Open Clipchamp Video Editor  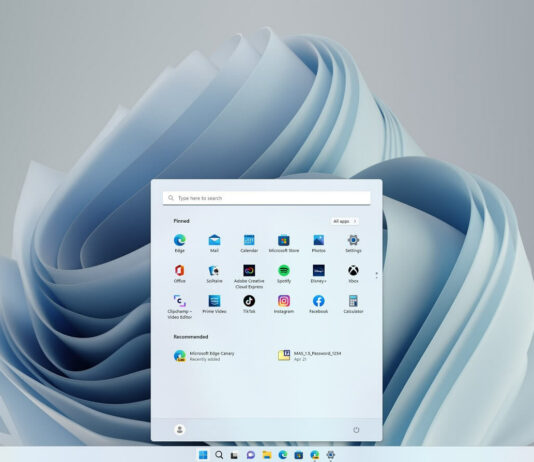pyautogui.click(x=179, y=307)
